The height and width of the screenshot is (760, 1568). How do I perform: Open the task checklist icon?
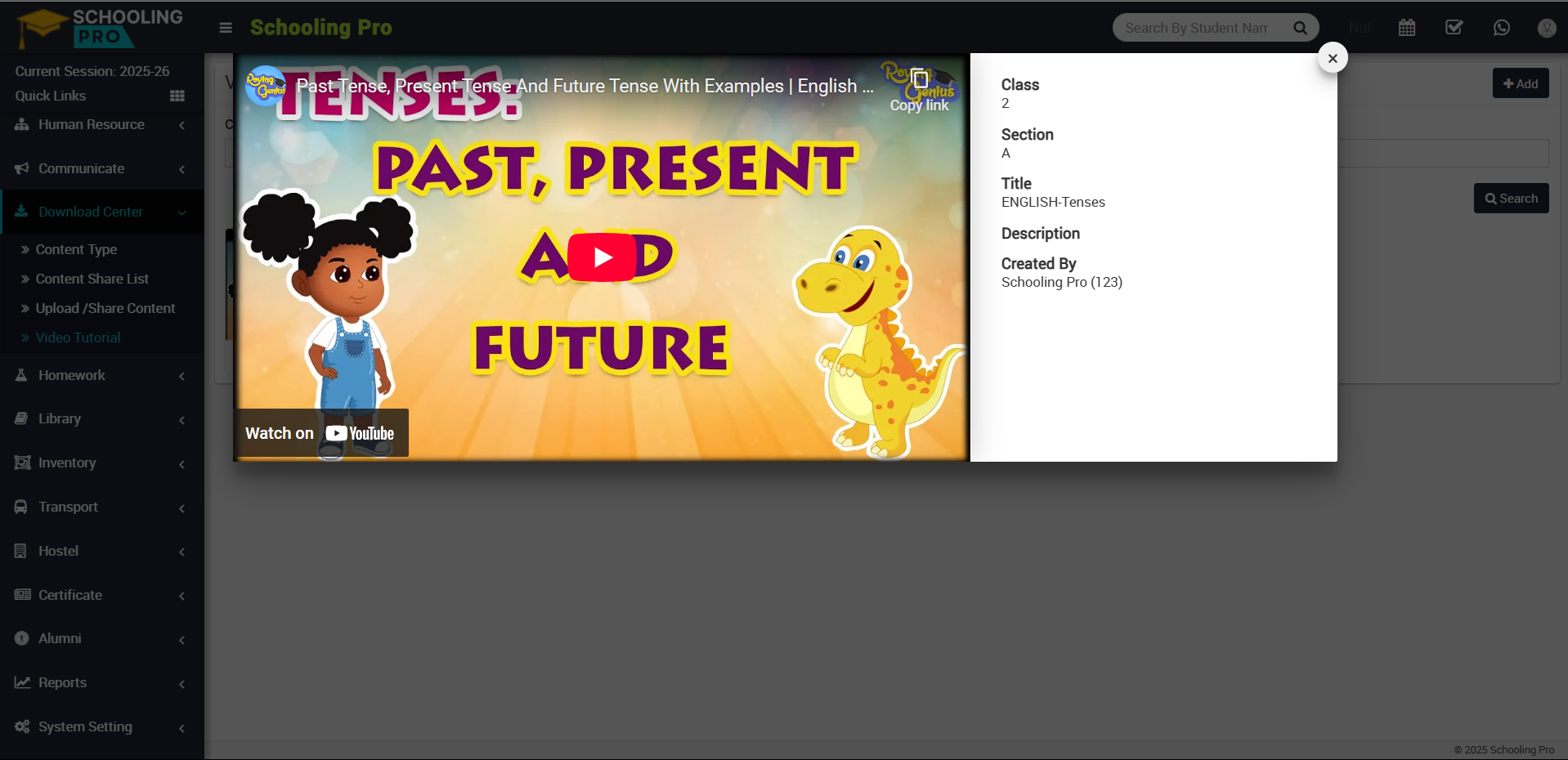(1454, 28)
